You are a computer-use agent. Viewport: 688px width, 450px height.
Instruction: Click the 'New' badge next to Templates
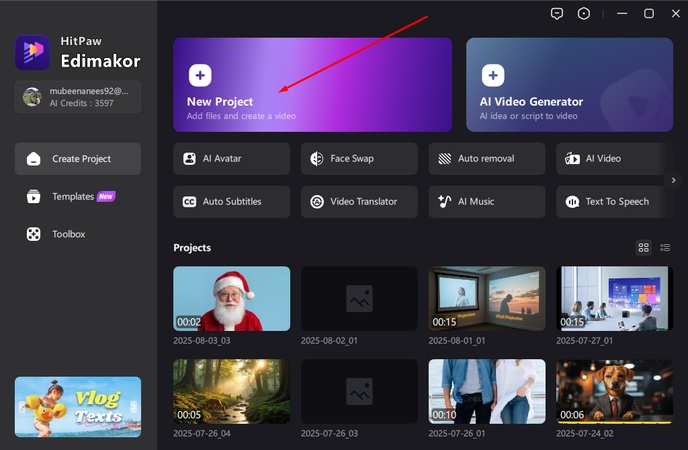[x=106, y=196]
